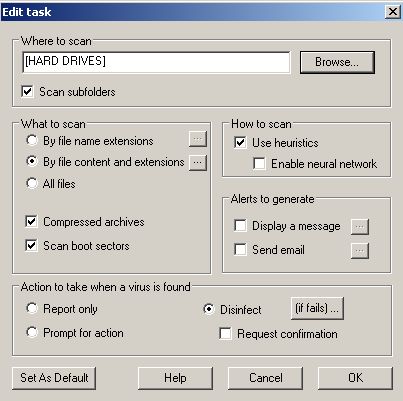Toggle Scan boot sectors checkbox
Screen dimensions: 403x401
(x=31, y=246)
